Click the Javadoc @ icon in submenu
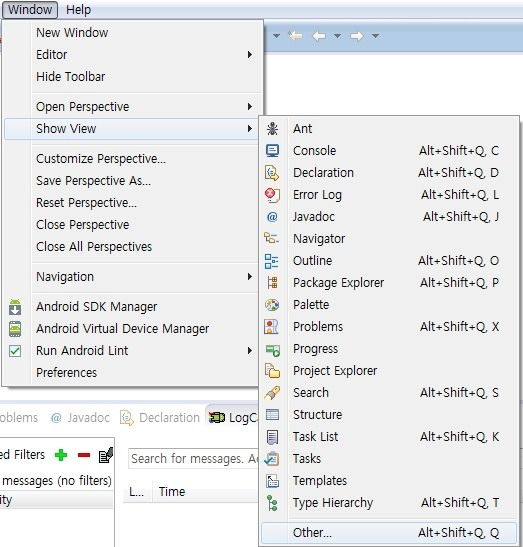This screenshot has height=547, width=523. 272,217
